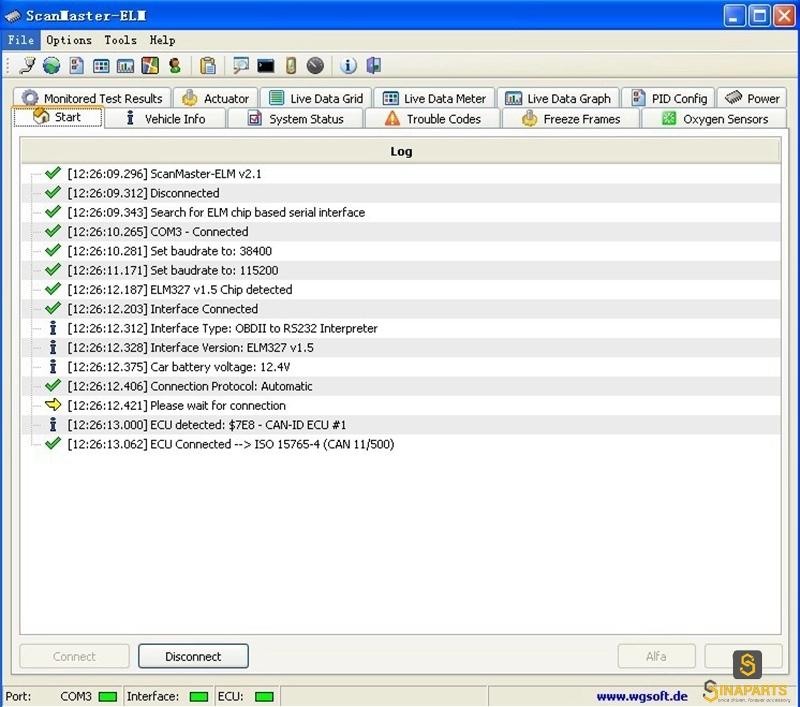Switch to PID Config tab
The width and height of the screenshot is (800, 707).
click(669, 98)
